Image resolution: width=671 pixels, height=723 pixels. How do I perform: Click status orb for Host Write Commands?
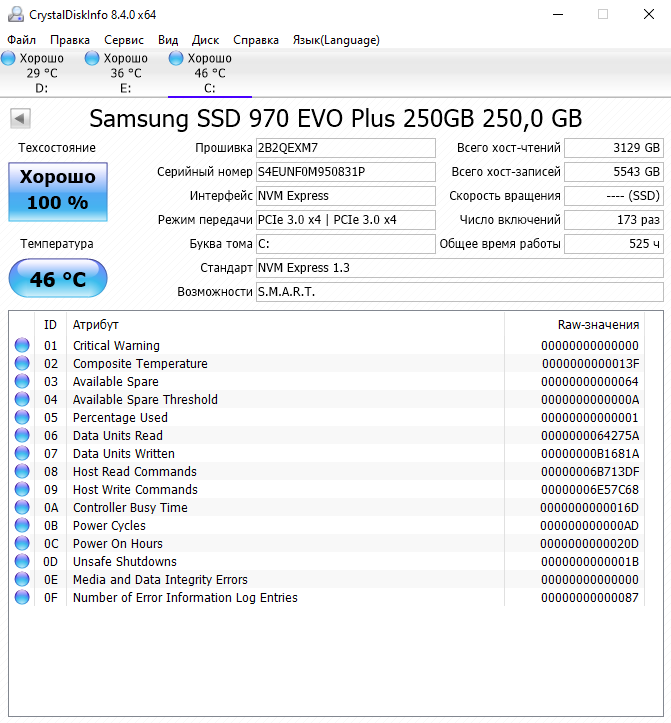tap(22, 489)
